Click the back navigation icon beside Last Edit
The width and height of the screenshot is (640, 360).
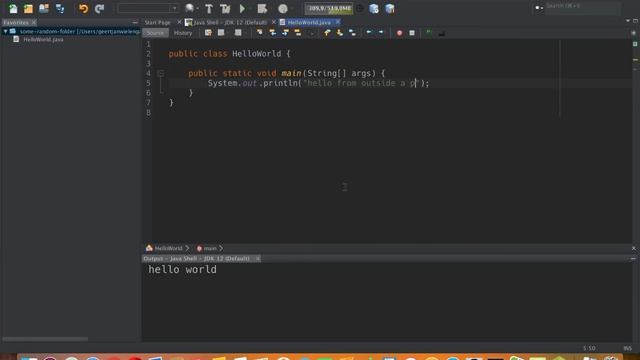pyautogui.click(x=221, y=33)
